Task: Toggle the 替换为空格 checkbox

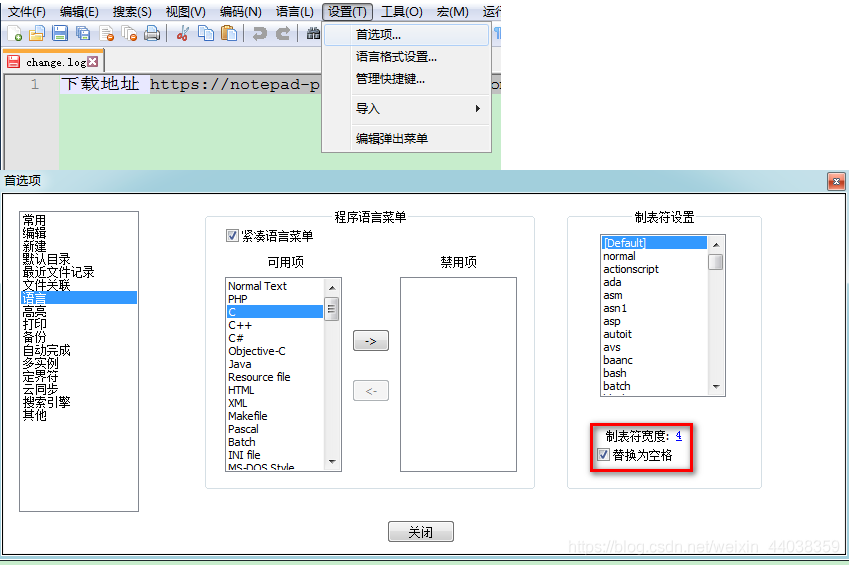Action: click(603, 454)
